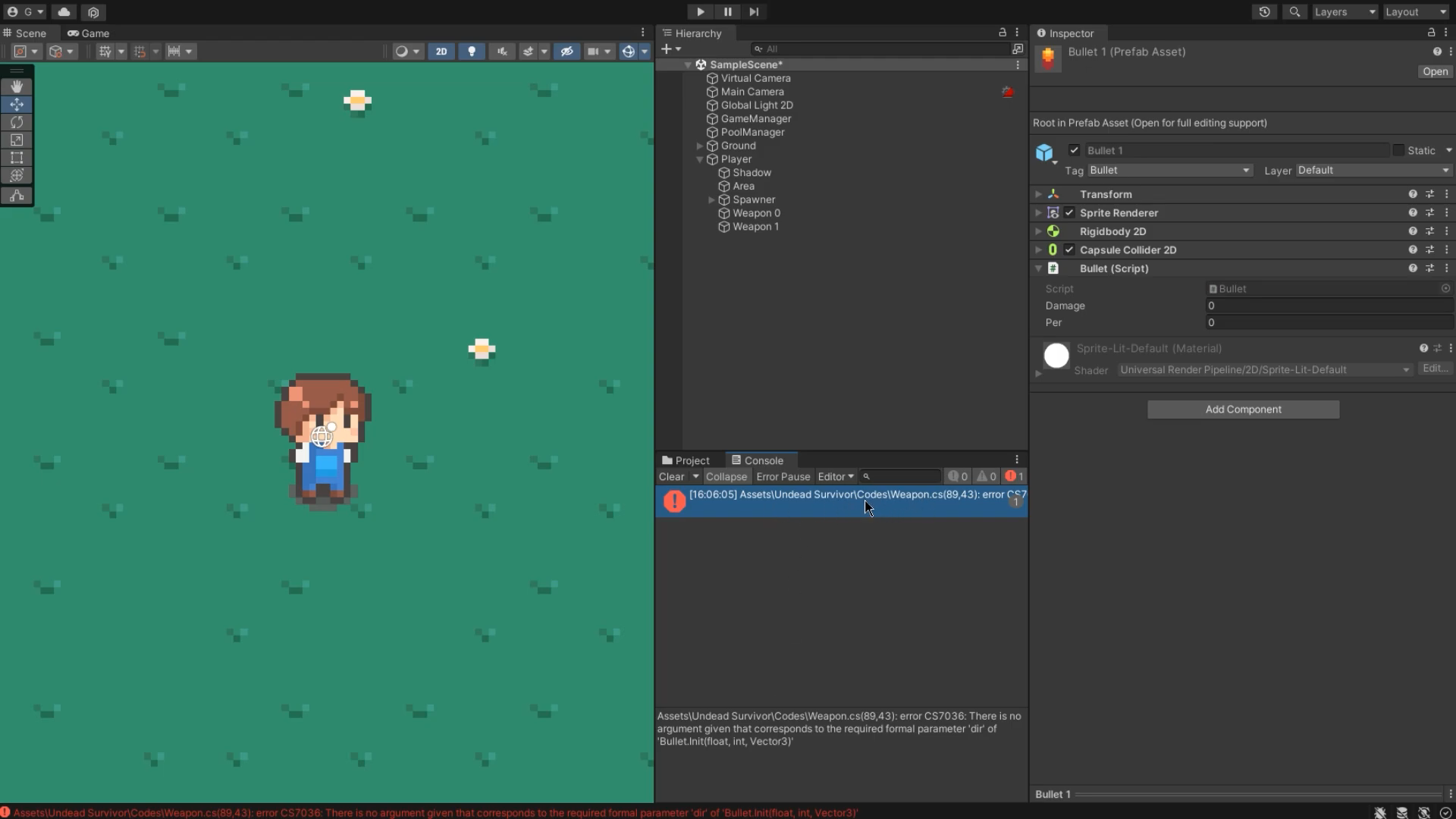Screen dimensions: 1456x819
Task: Click the Pause playback button
Action: coord(727,11)
